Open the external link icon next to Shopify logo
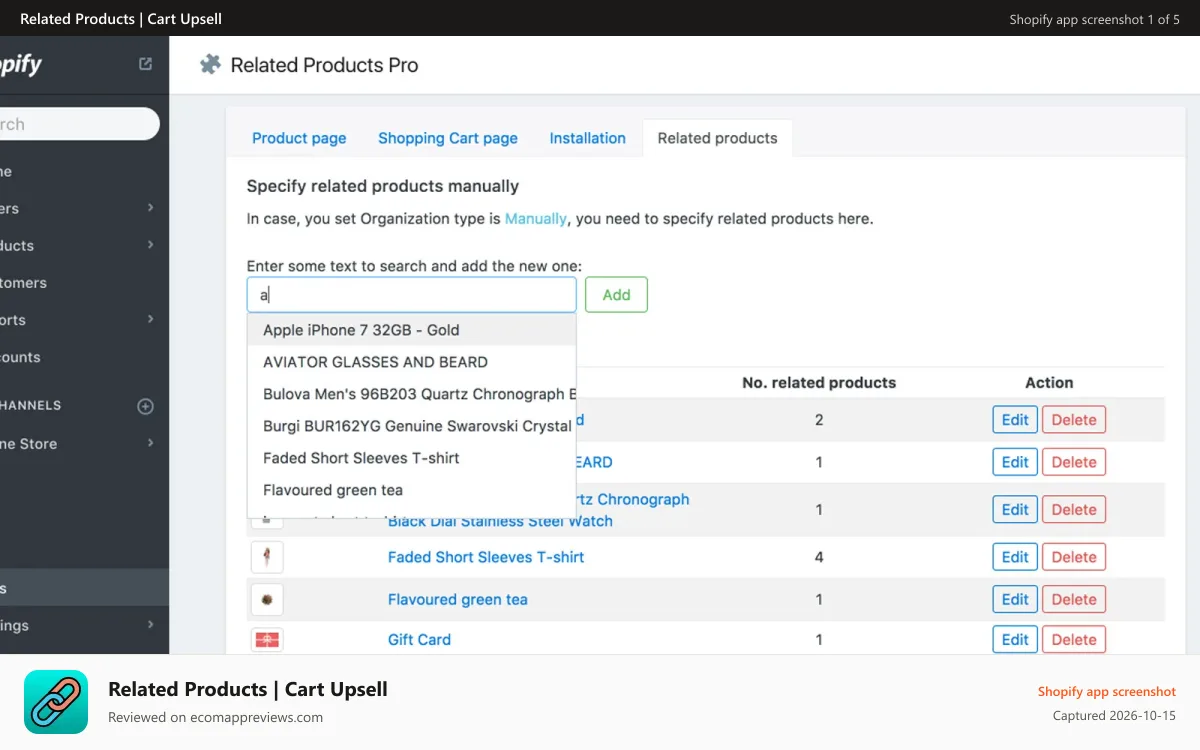 pos(145,64)
